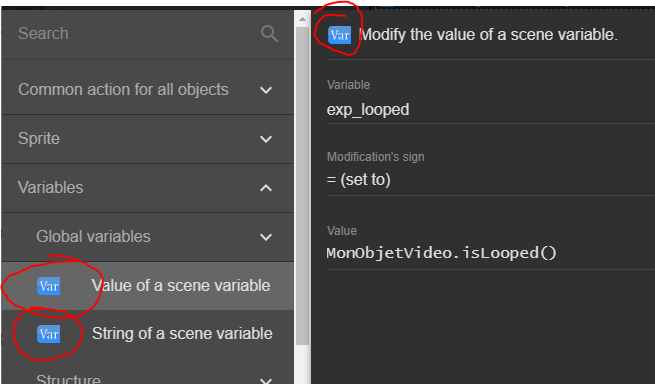Viewport: 655px width, 384px height.
Task: Click Var icon beside String of a scene variable
Action: point(48,334)
